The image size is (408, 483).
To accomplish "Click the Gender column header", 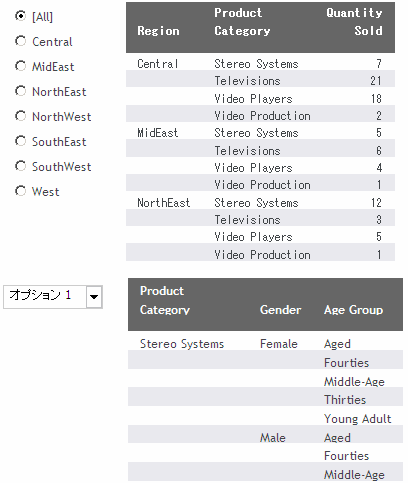I will coord(280,310).
